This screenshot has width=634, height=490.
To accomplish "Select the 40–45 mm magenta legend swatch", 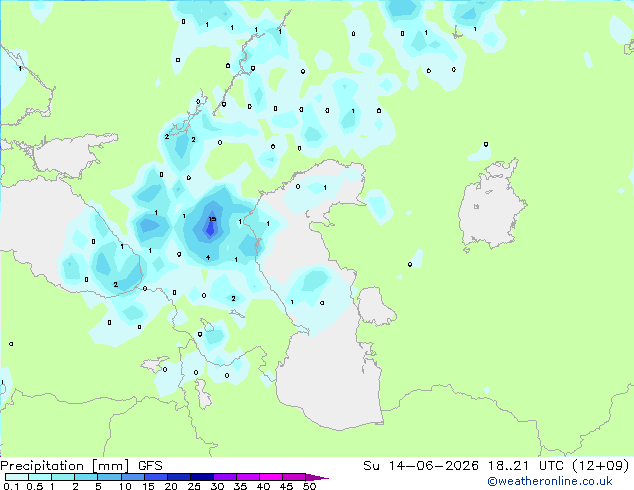I will tap(271, 477).
